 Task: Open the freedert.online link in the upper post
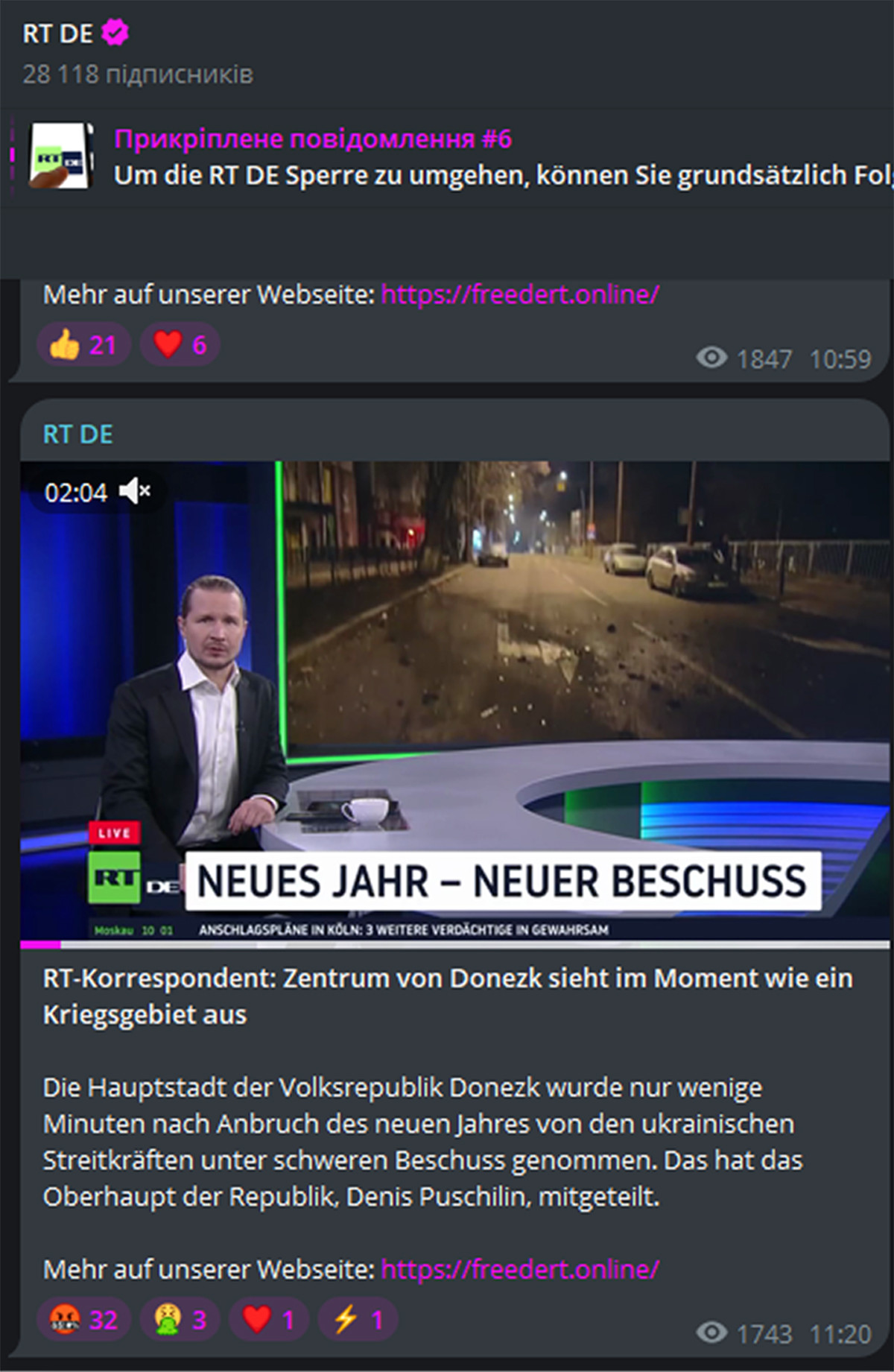coord(520,294)
